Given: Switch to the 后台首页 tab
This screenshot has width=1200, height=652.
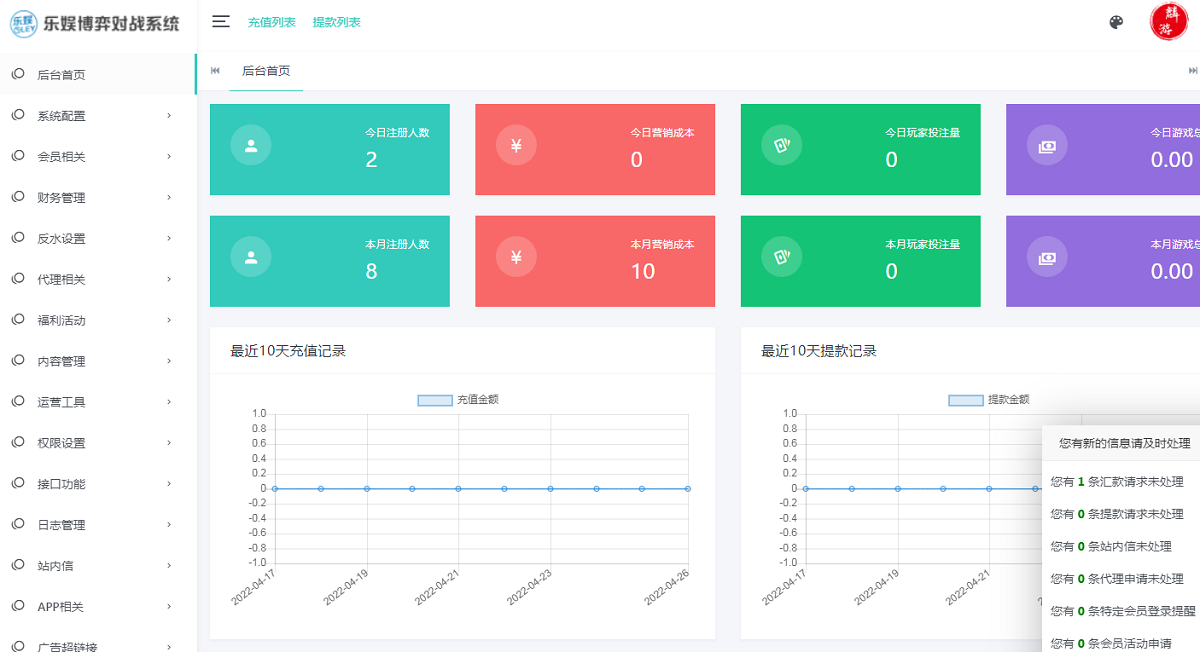Looking at the screenshot, I should [x=266, y=72].
